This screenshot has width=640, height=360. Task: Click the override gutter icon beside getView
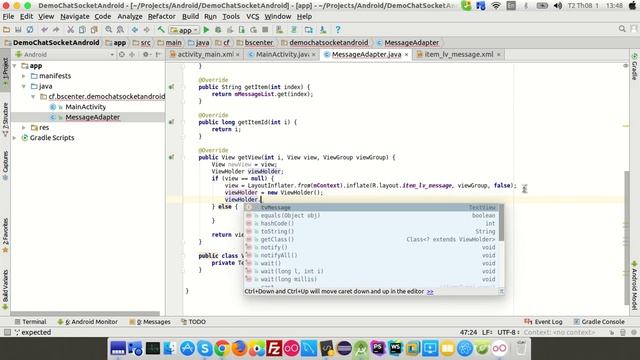pos(171,157)
